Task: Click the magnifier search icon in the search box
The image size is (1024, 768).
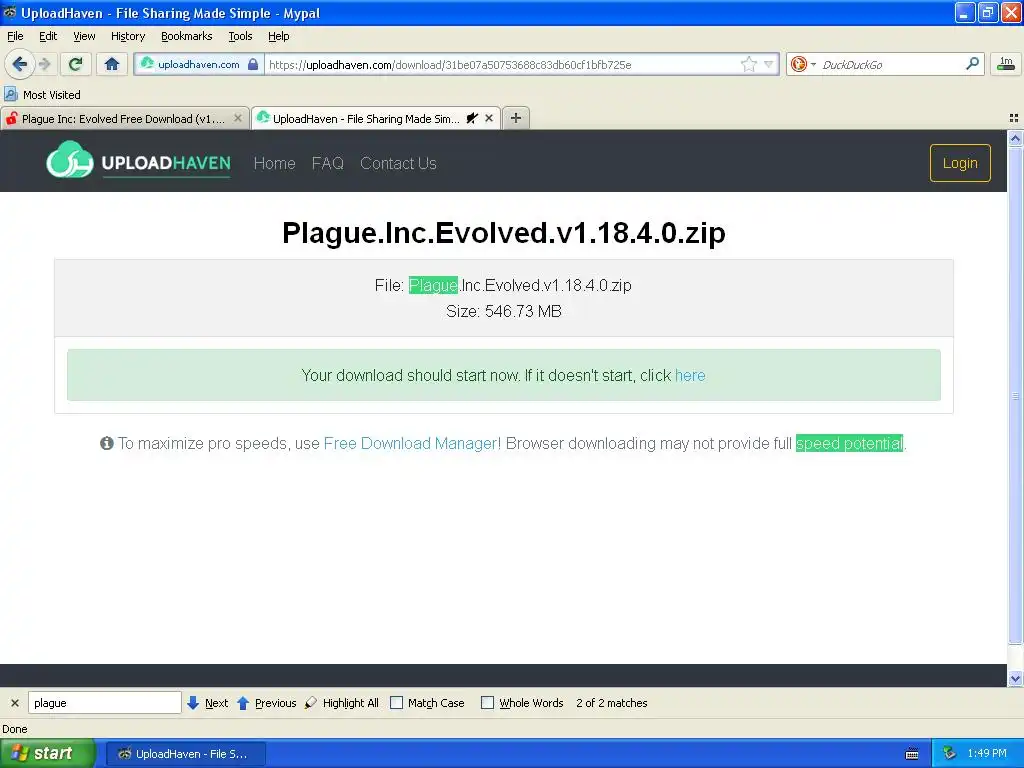Action: tap(972, 63)
